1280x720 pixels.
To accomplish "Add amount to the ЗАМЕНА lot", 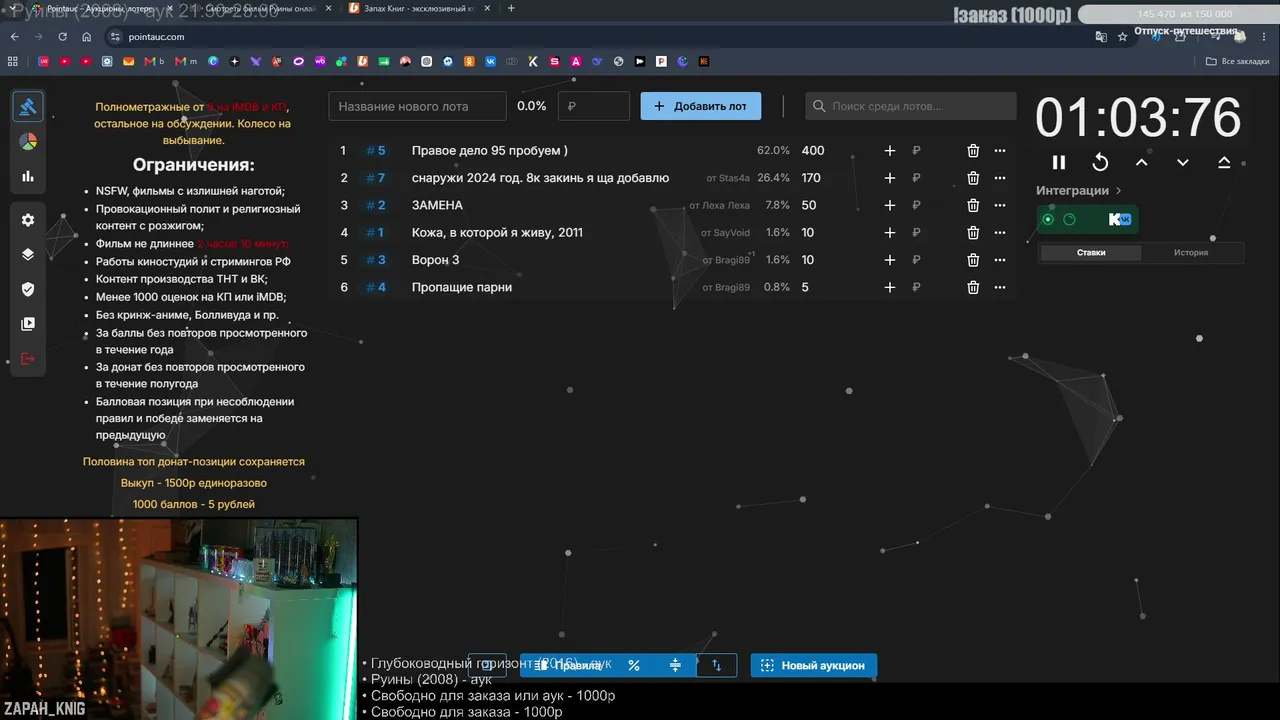I will [890, 205].
